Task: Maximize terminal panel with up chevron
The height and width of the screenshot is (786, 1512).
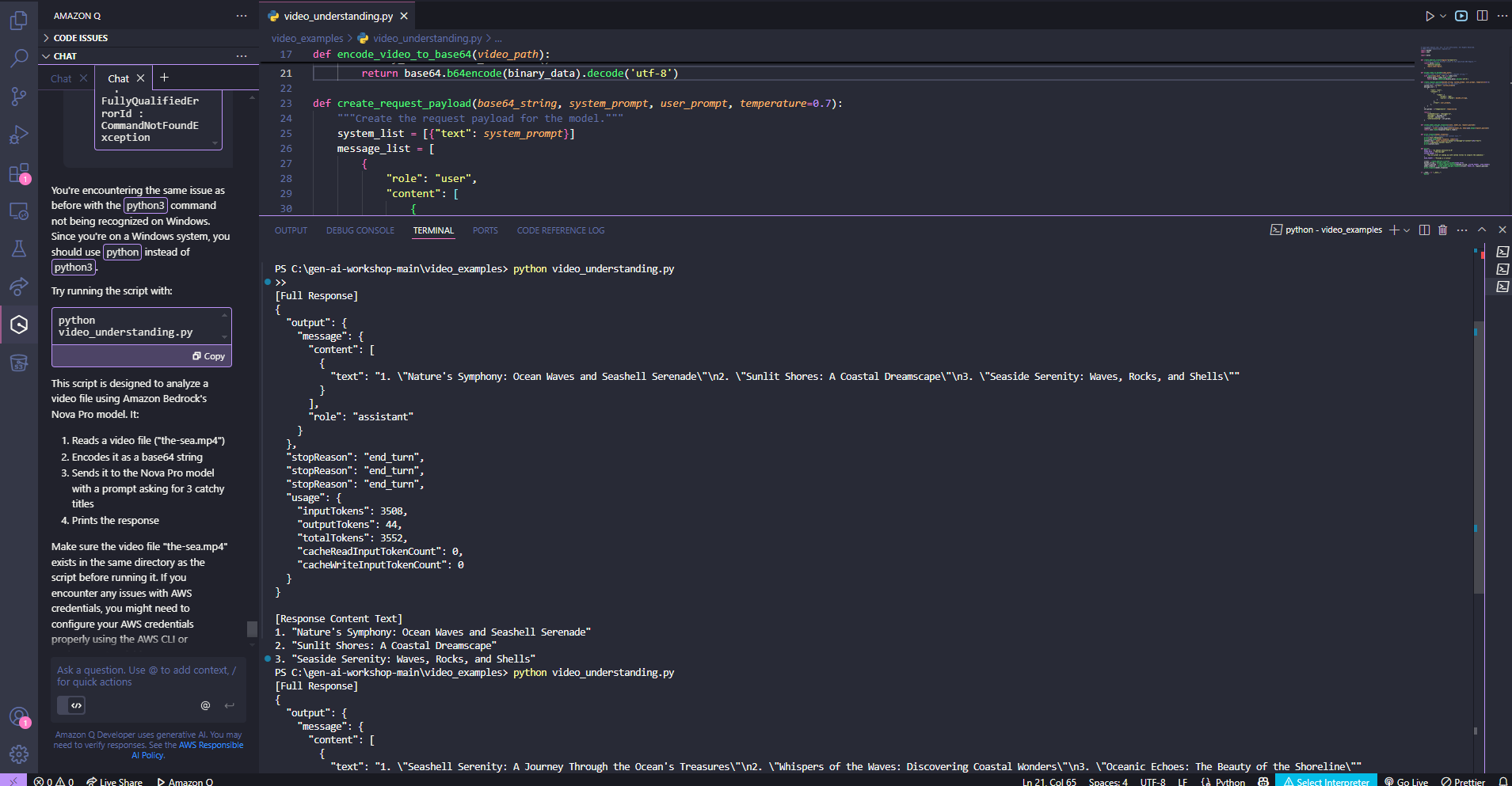Action: tap(1482, 230)
